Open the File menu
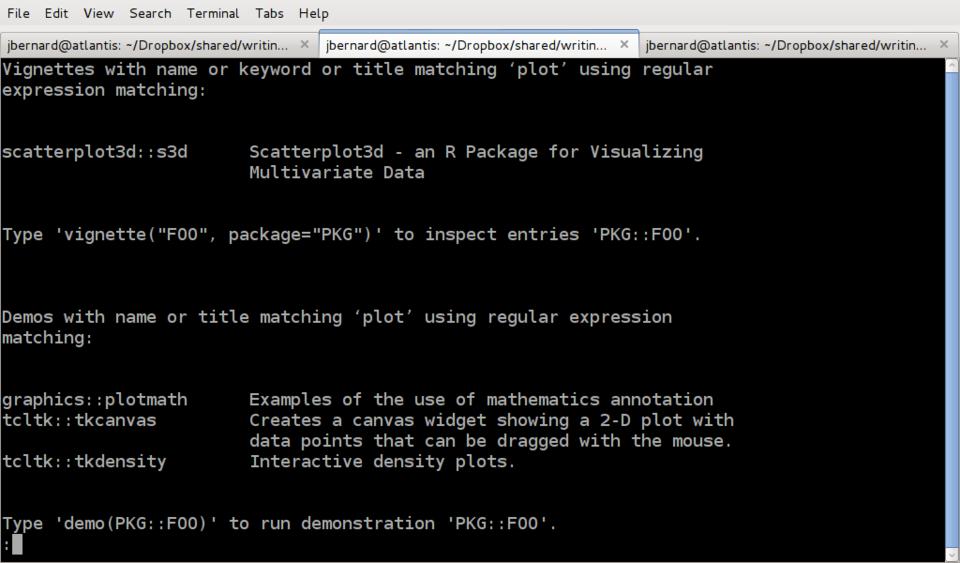960x563 pixels. (18, 13)
